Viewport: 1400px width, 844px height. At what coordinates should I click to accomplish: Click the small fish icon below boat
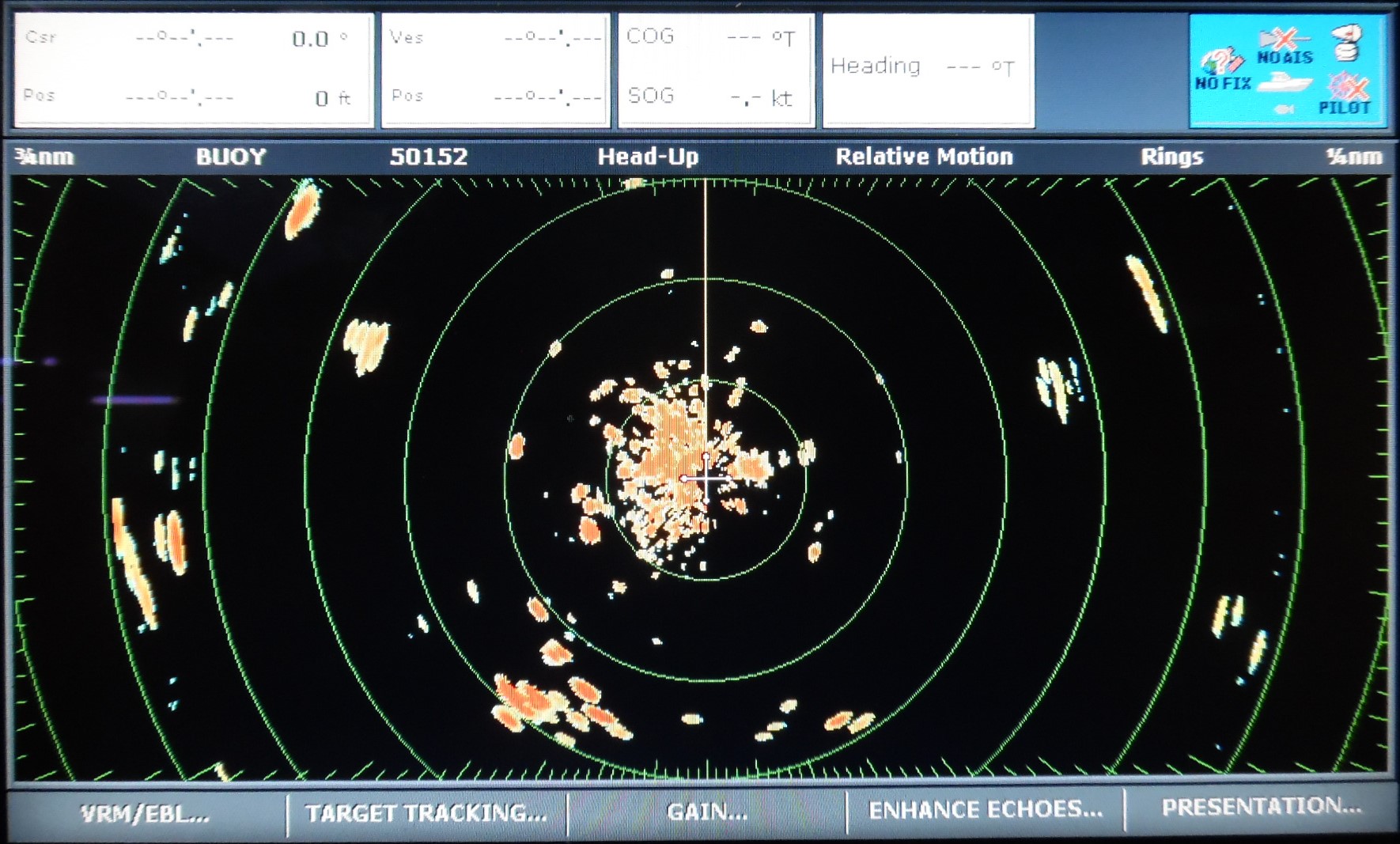point(1285,109)
